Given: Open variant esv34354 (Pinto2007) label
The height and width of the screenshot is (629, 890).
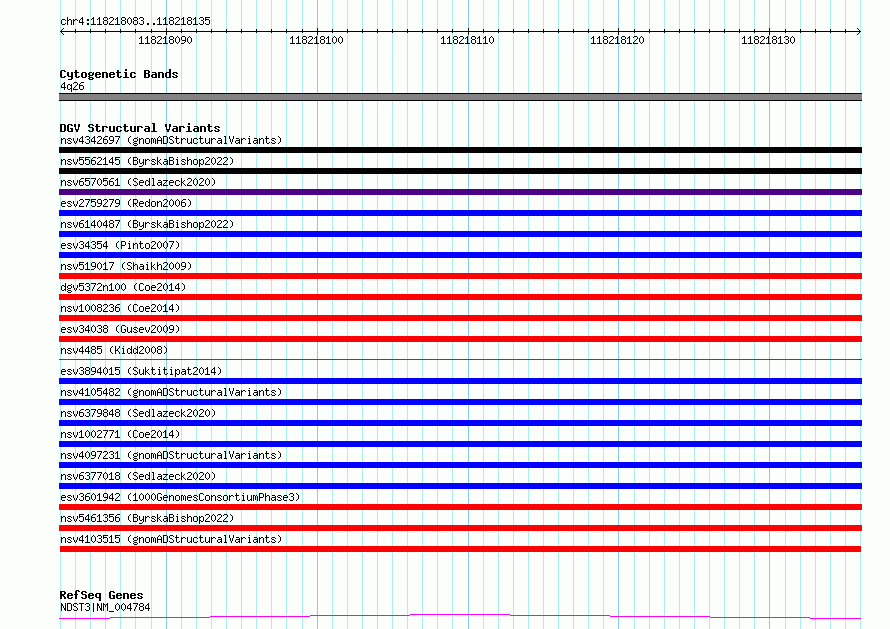Looking at the screenshot, I should (x=120, y=245).
